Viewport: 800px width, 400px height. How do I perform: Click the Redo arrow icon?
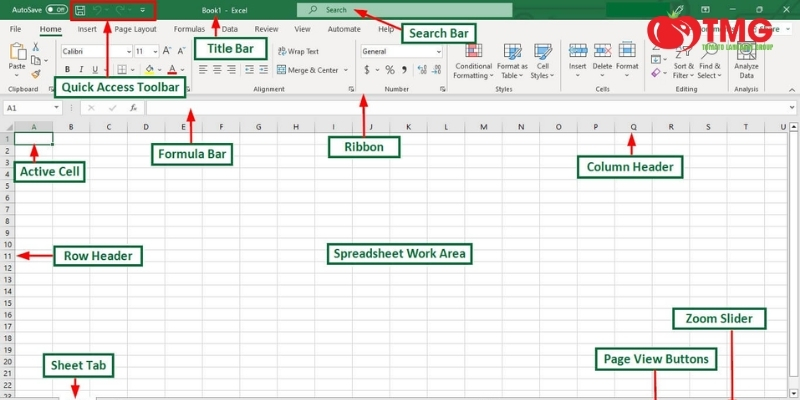click(120, 10)
